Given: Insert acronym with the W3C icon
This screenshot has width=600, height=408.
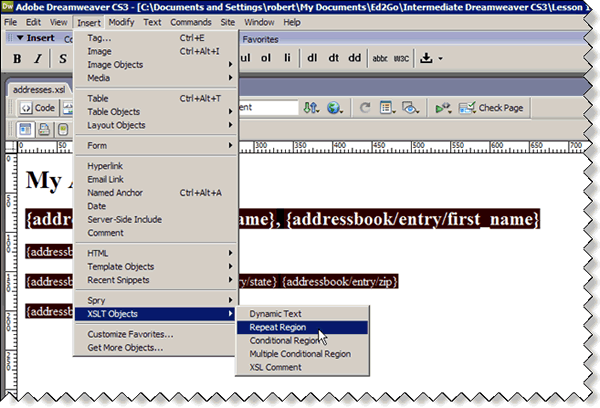Looking at the screenshot, I should click(x=401, y=59).
